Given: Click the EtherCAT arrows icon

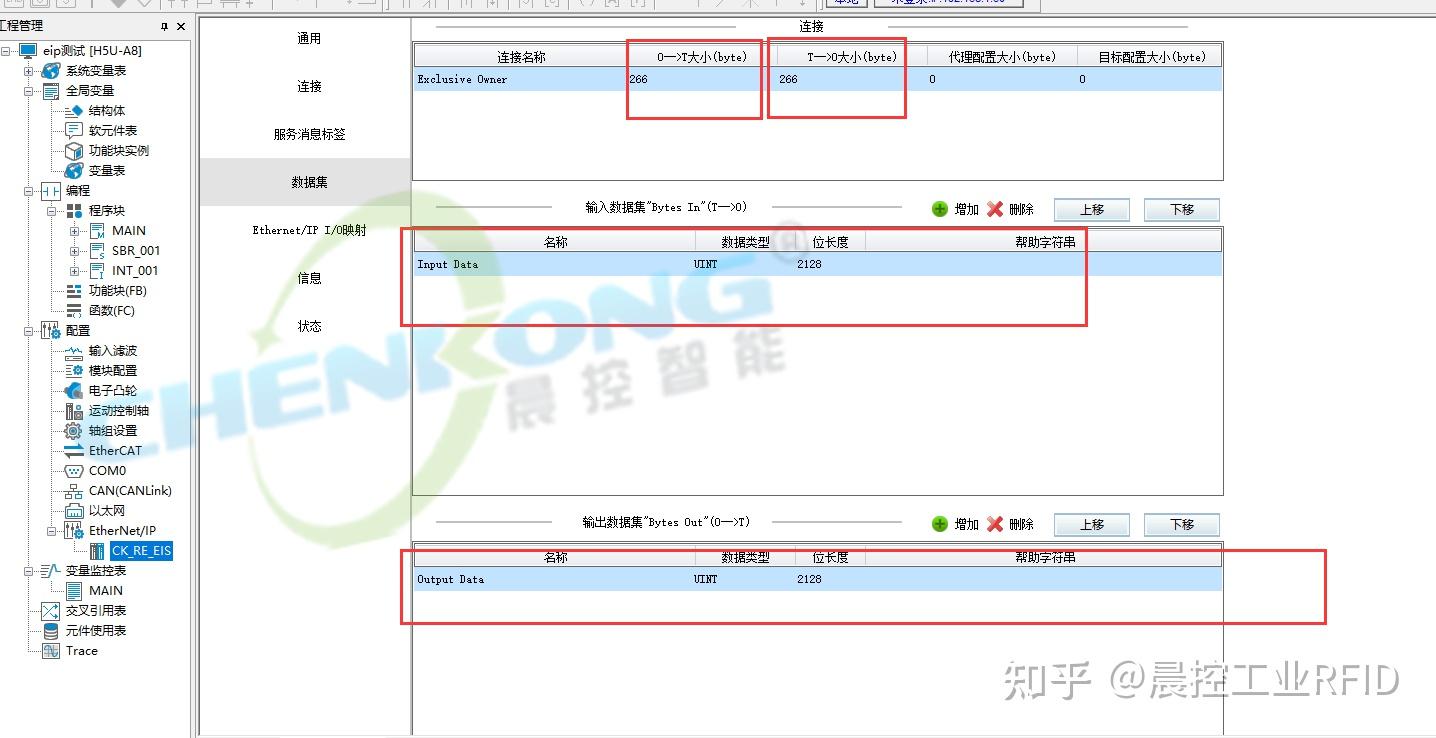Looking at the screenshot, I should [x=73, y=451].
